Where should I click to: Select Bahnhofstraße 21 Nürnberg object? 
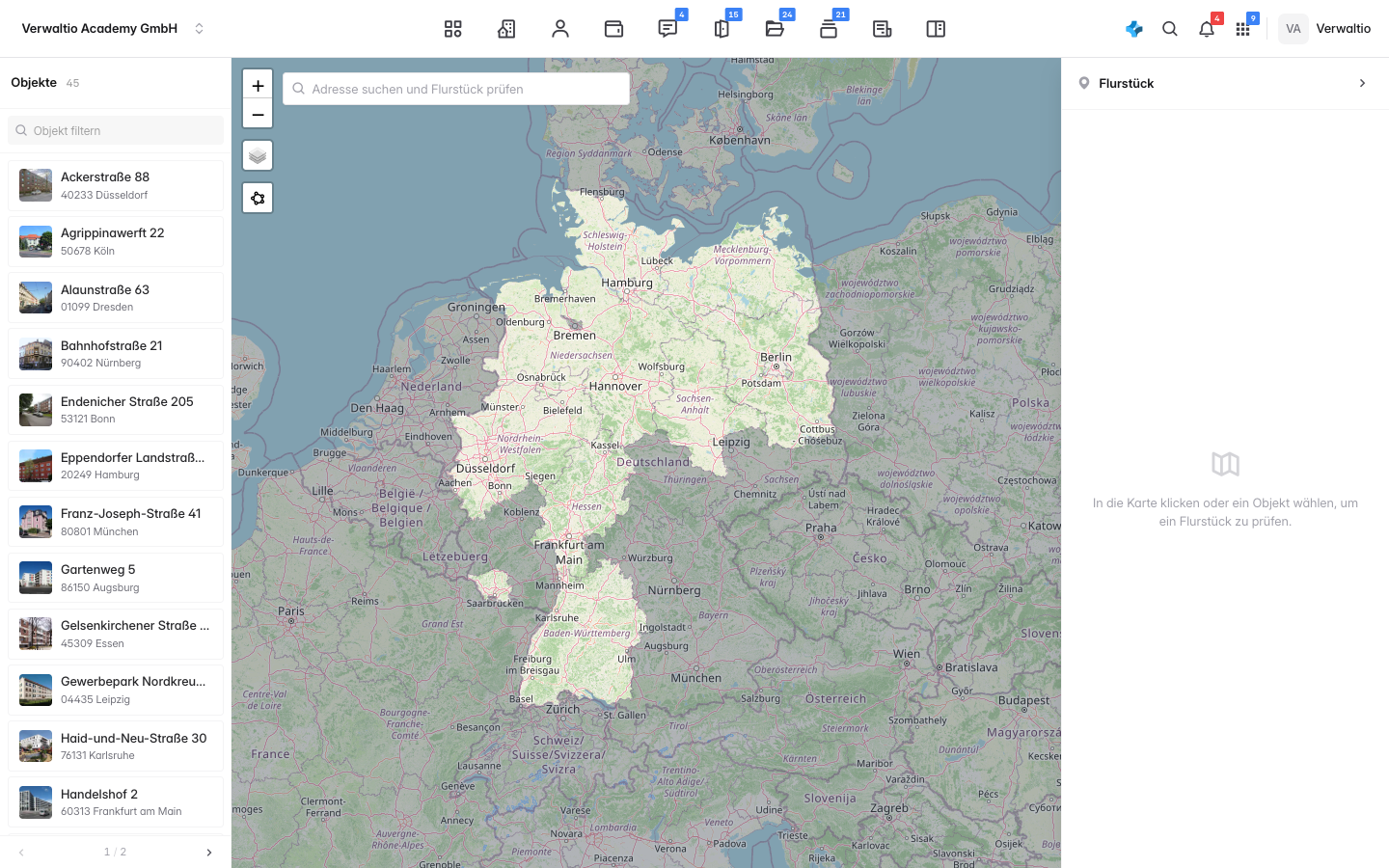(x=116, y=353)
